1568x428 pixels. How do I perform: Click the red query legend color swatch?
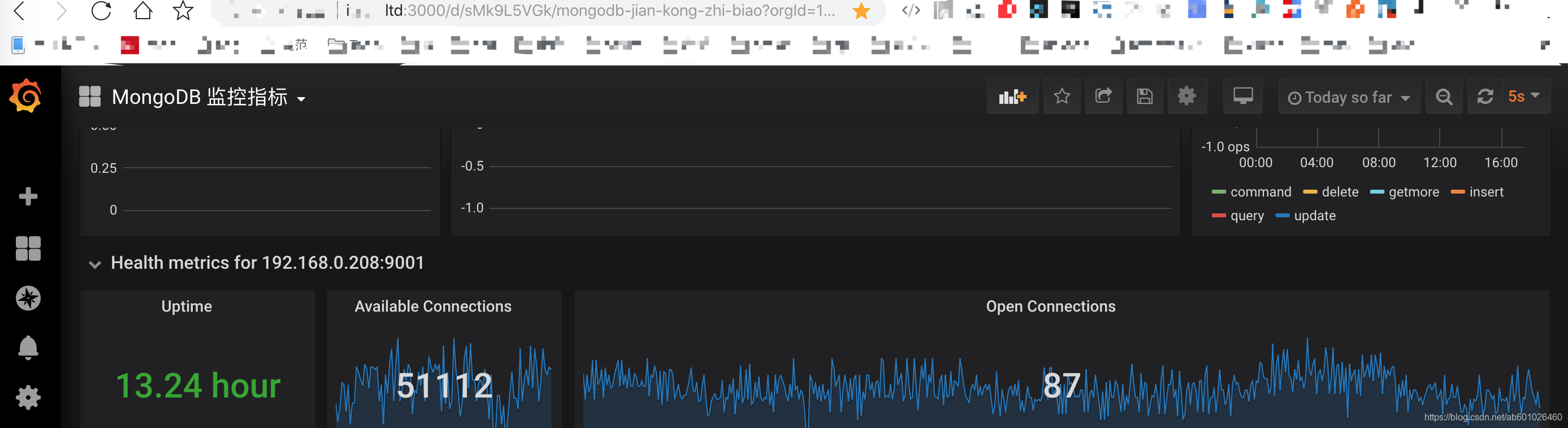[1219, 216]
